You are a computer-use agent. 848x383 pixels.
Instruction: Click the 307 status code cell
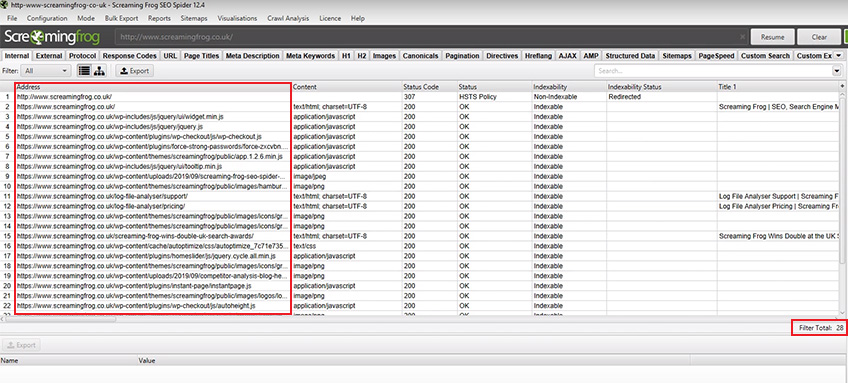pyautogui.click(x=429, y=97)
